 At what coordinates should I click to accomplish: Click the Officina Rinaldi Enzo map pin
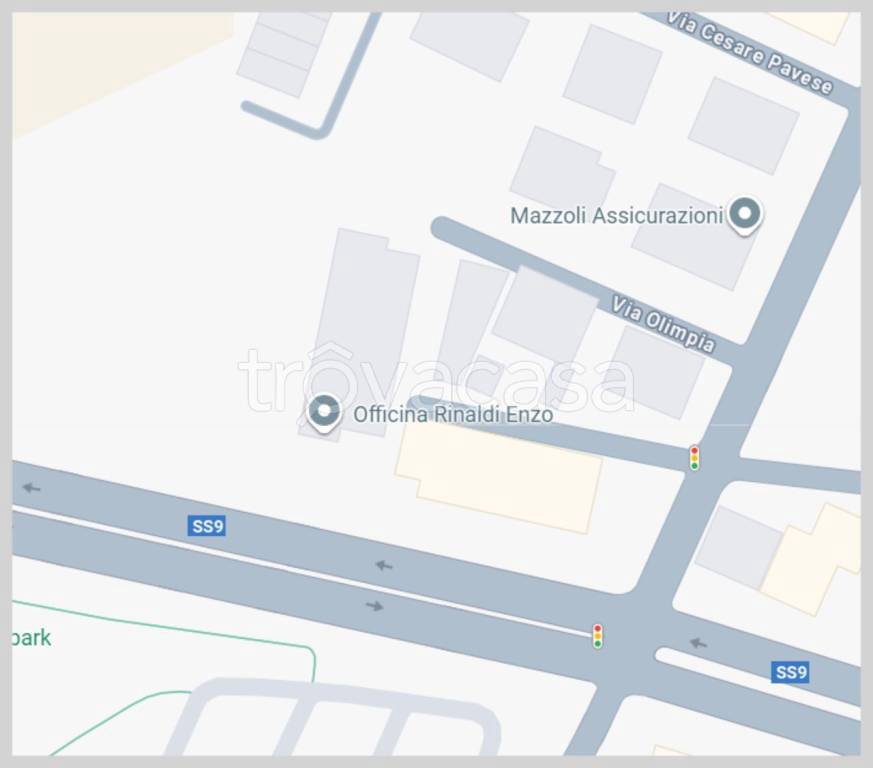point(324,413)
